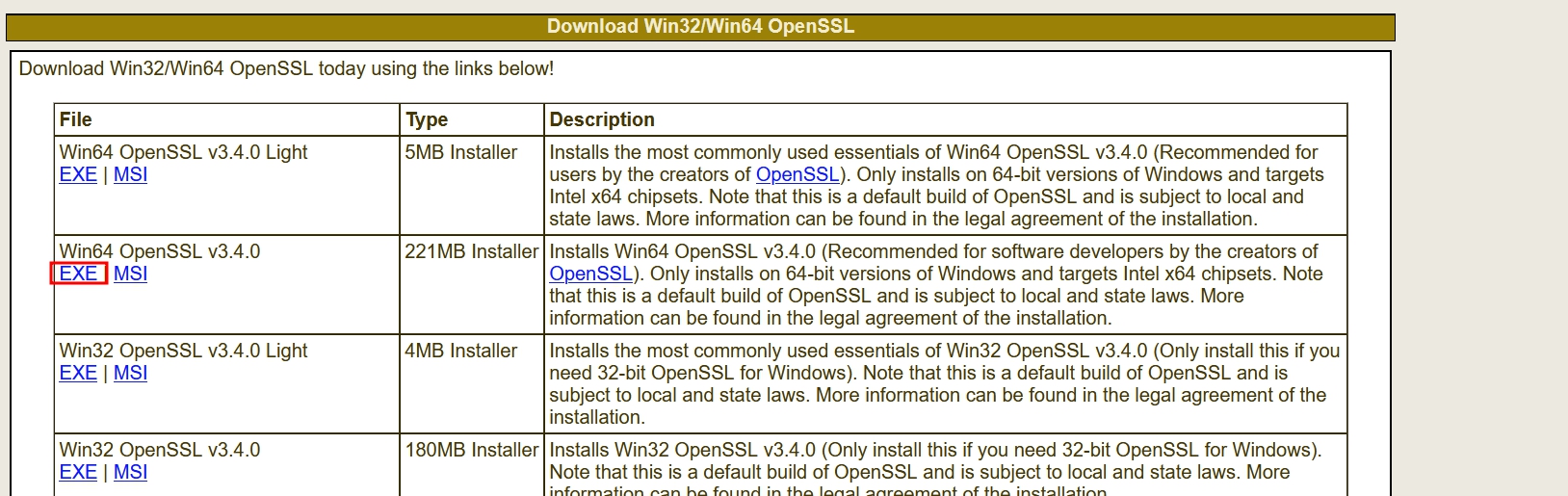Click MSI link under Win64 OpenSSL v3.4.0
Image resolution: width=1568 pixels, height=496 pixels.
(x=130, y=274)
